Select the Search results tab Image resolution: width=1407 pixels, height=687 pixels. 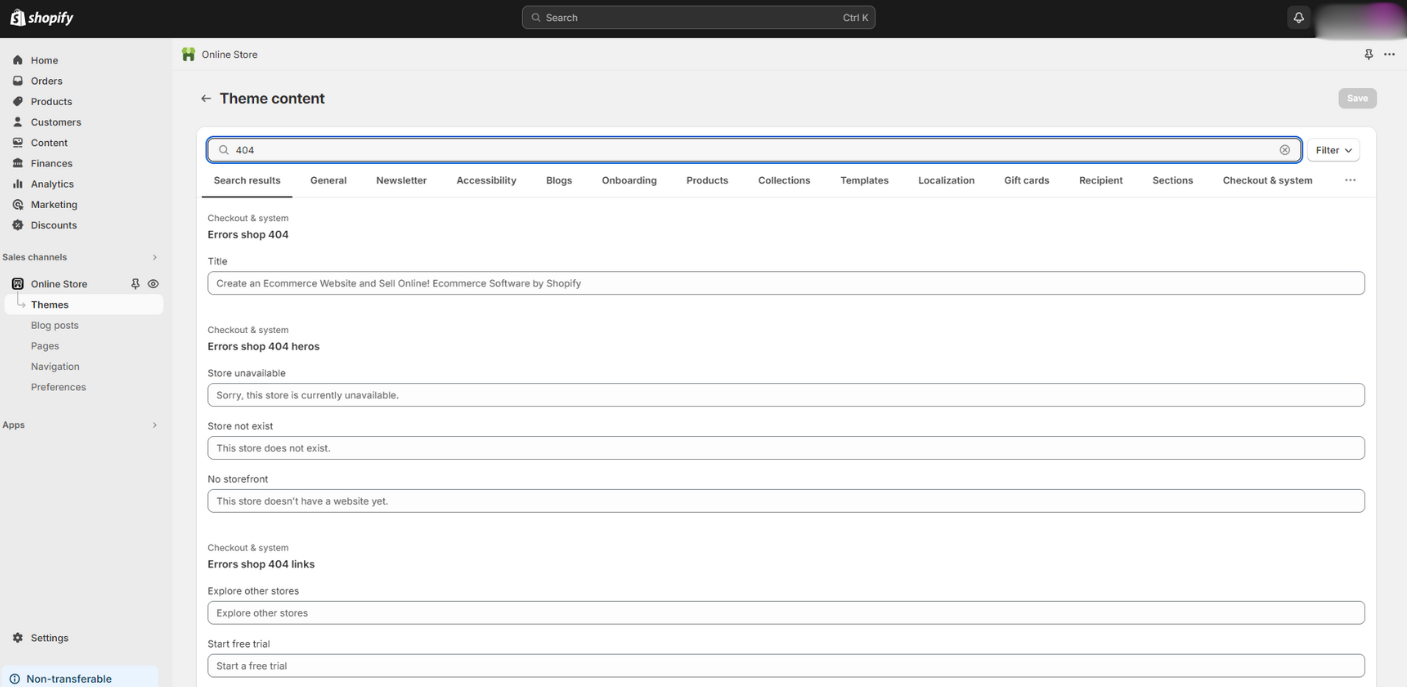tap(247, 181)
